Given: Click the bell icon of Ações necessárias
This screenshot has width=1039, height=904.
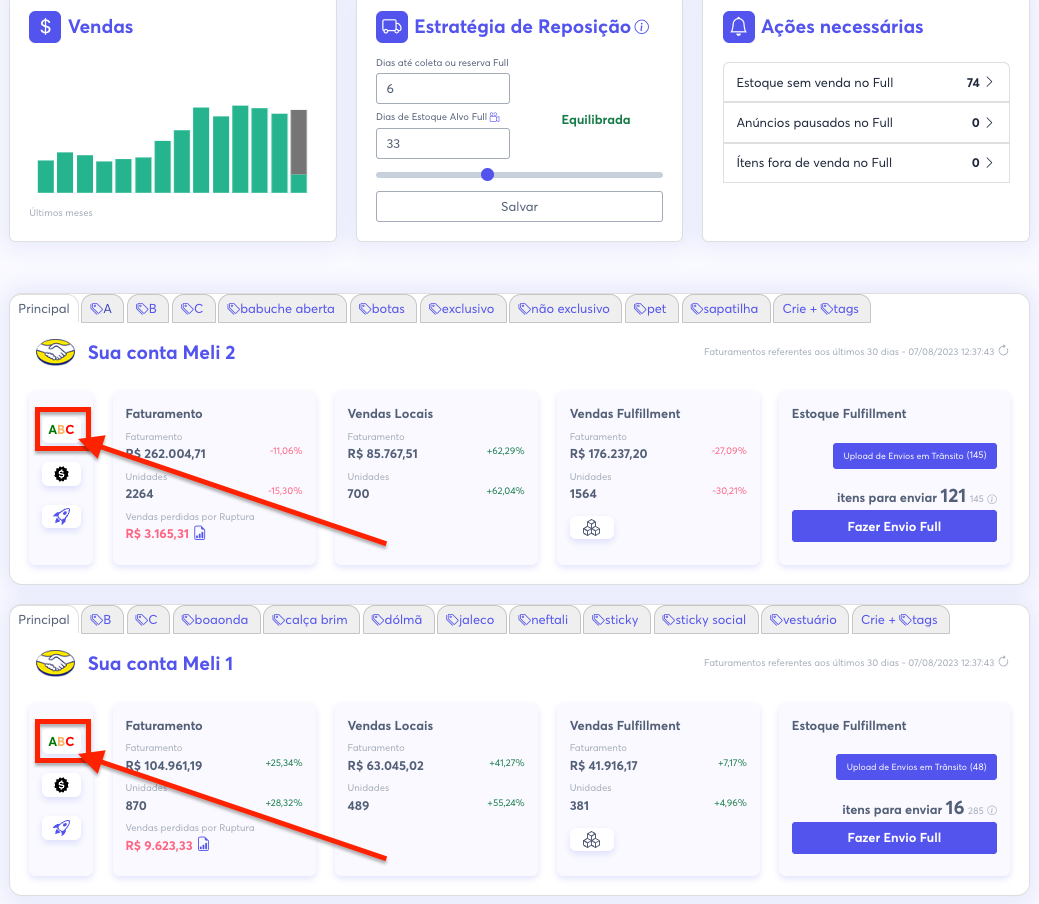Looking at the screenshot, I should [x=738, y=27].
